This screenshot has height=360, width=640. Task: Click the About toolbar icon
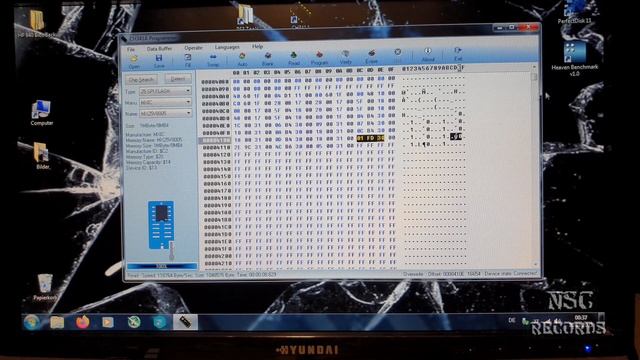pyautogui.click(x=427, y=55)
